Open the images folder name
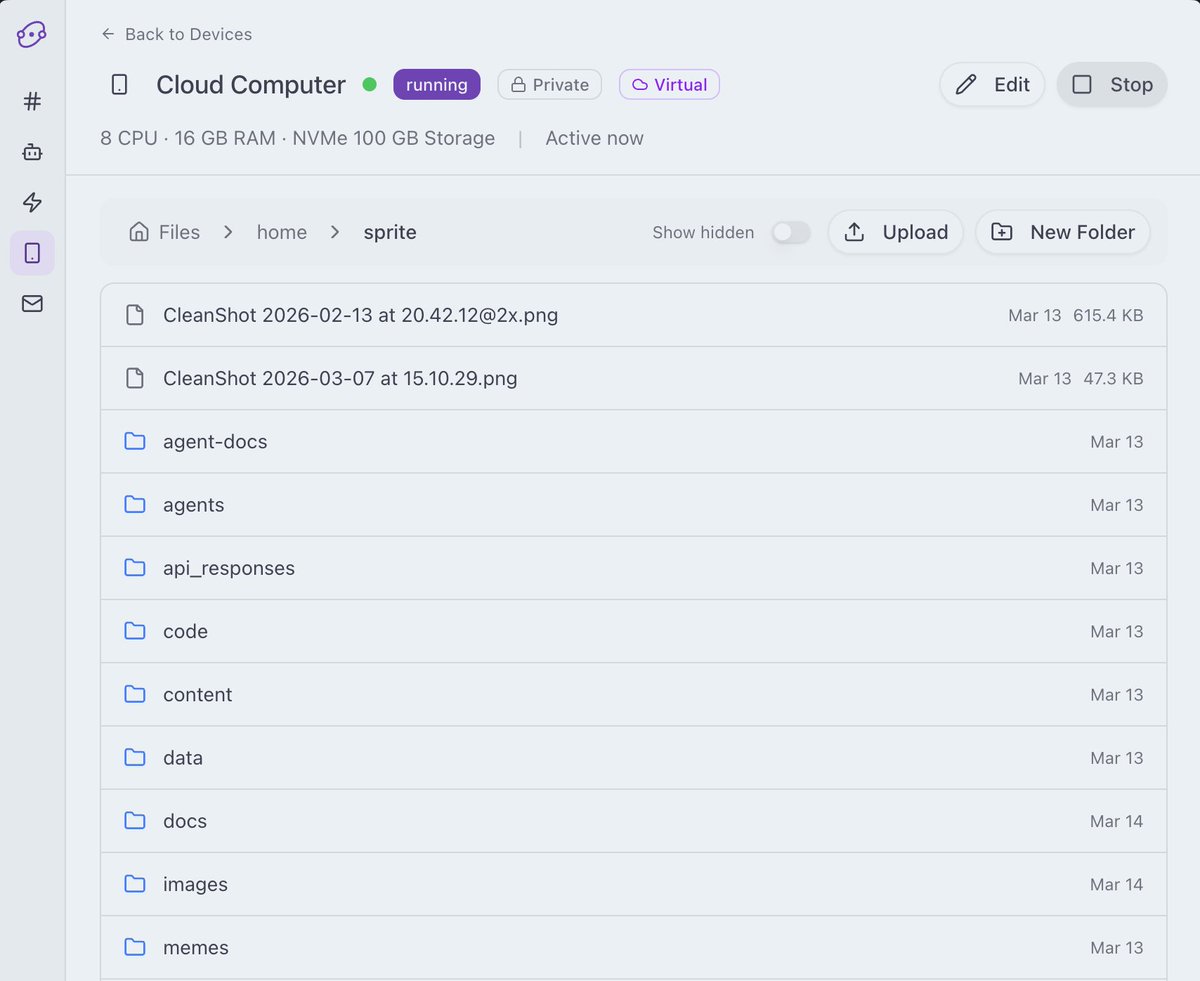Viewport: 1200px width, 981px height. pos(196,884)
